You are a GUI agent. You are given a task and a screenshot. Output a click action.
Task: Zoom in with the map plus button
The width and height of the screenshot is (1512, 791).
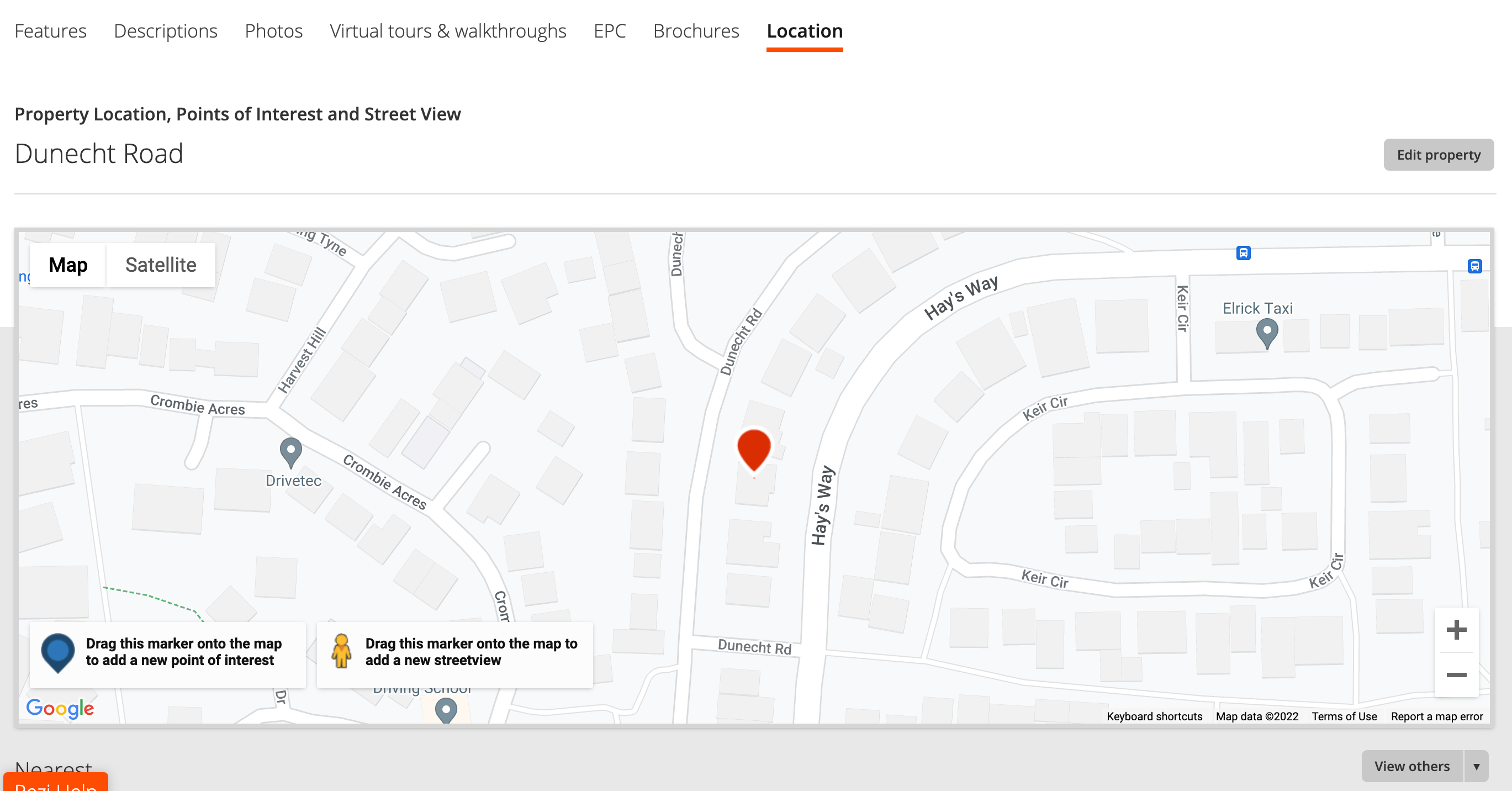coord(1456,630)
